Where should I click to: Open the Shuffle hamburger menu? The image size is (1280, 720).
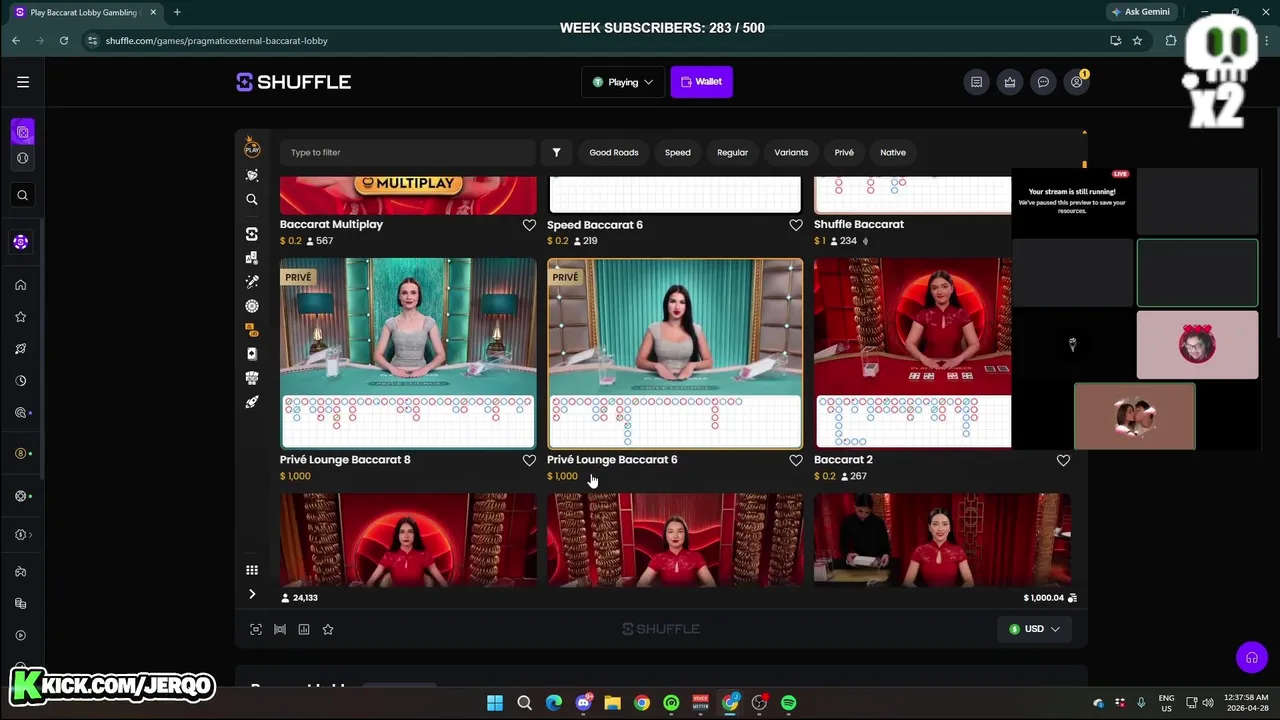click(23, 82)
